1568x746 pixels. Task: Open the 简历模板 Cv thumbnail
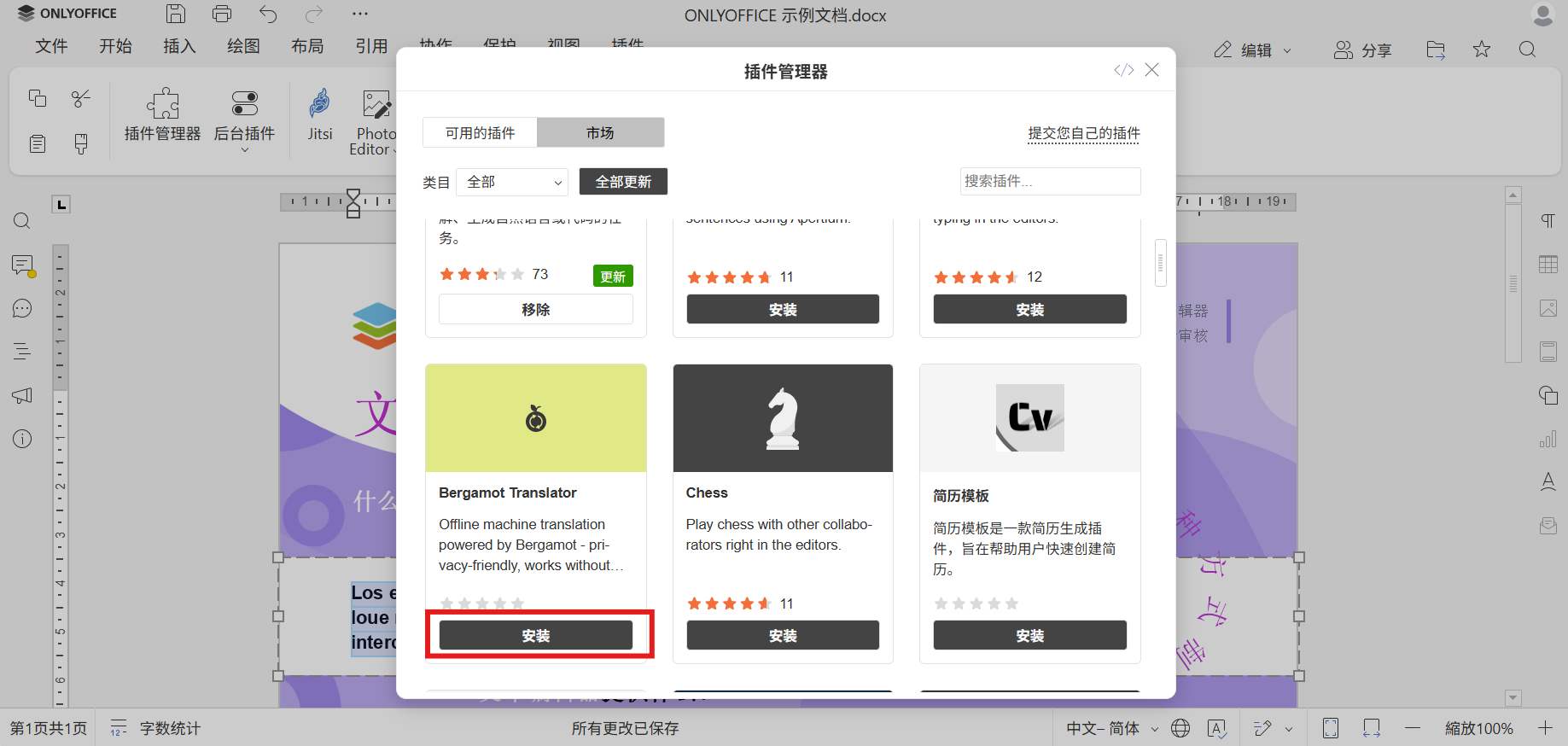[1030, 418]
